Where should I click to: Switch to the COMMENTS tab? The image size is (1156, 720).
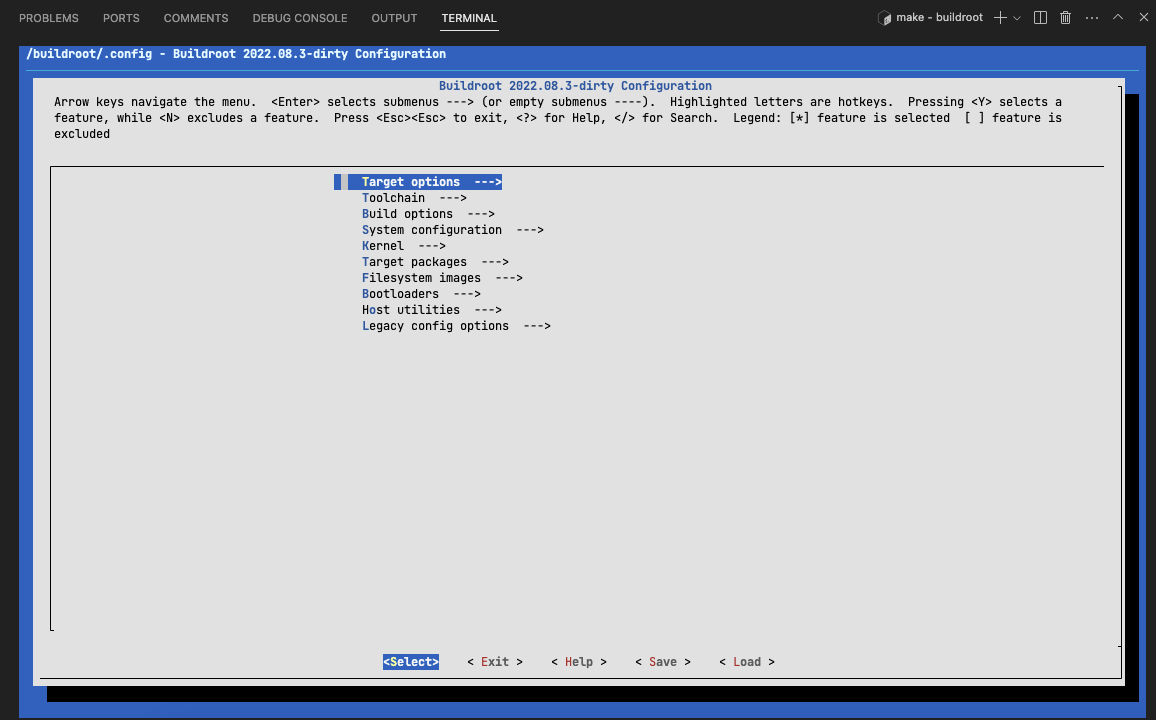point(196,18)
